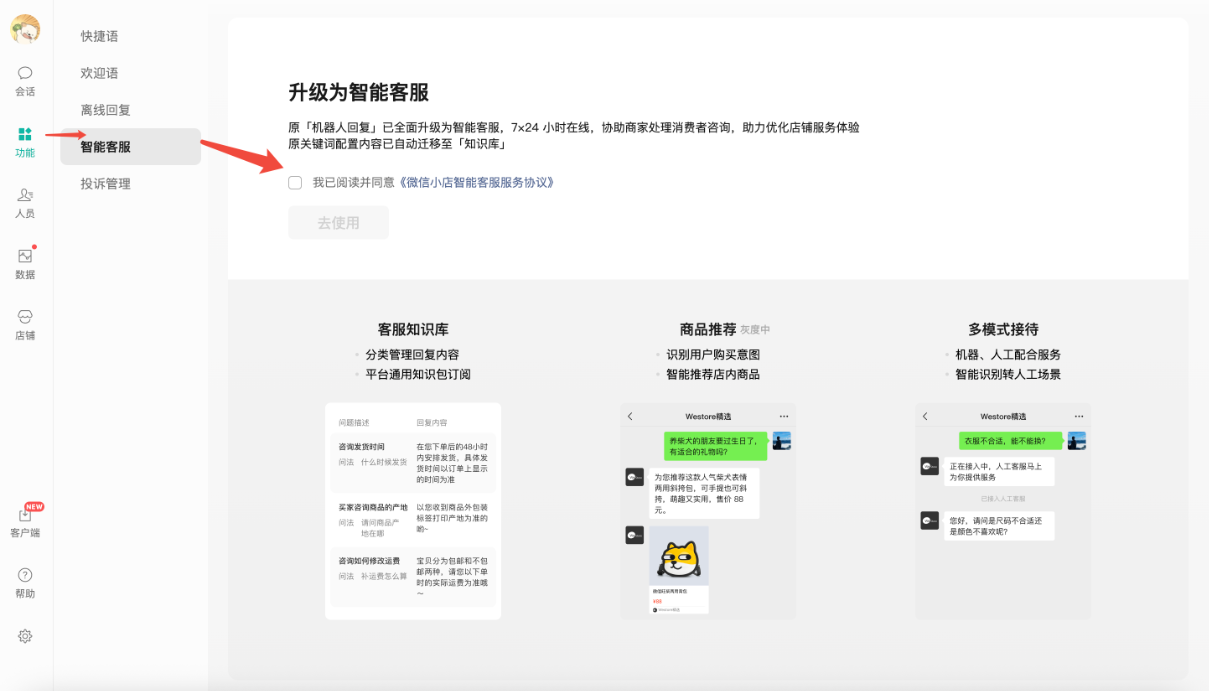This screenshot has width=1209, height=691.
Task: Select 快捷语 in the function menu
Action: click(x=100, y=36)
